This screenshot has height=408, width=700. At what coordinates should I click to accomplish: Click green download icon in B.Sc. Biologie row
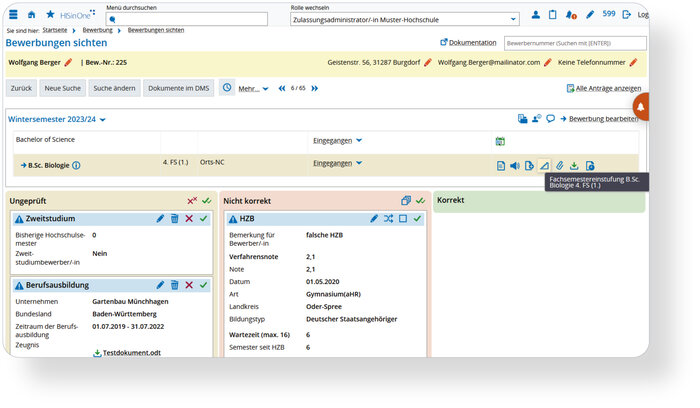coord(574,166)
